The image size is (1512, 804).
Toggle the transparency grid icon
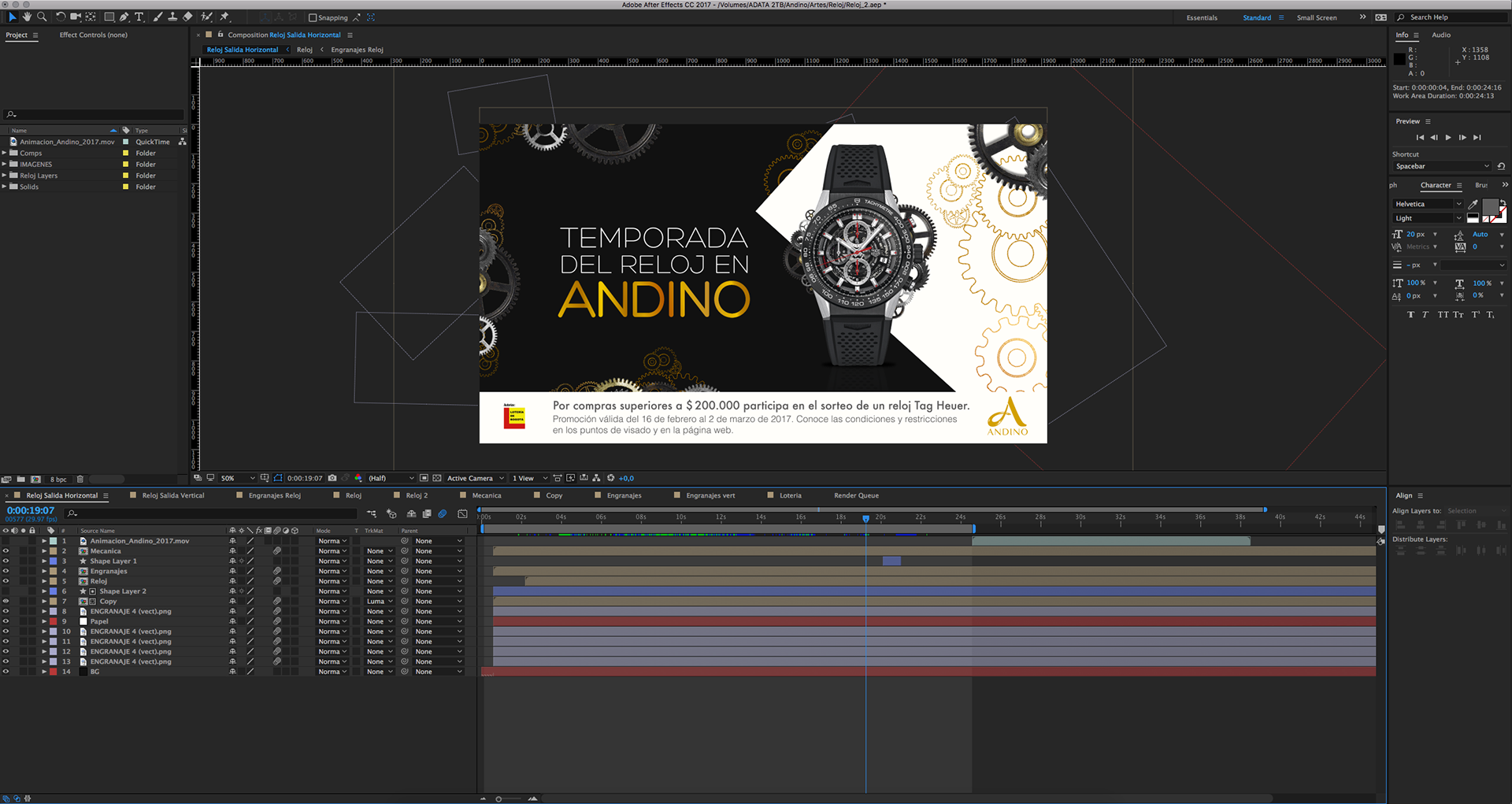(437, 478)
